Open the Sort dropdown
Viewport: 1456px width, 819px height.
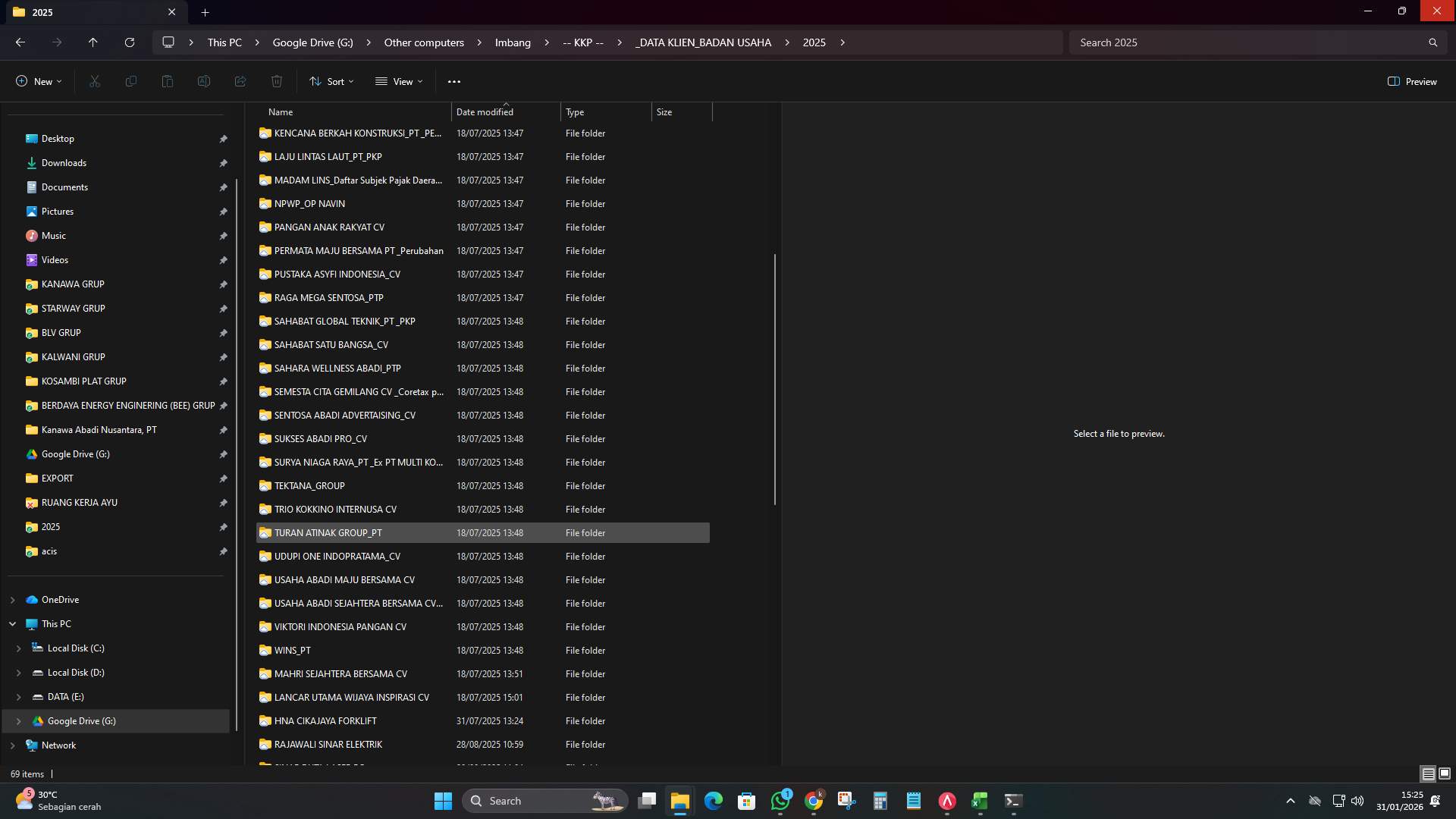click(331, 81)
